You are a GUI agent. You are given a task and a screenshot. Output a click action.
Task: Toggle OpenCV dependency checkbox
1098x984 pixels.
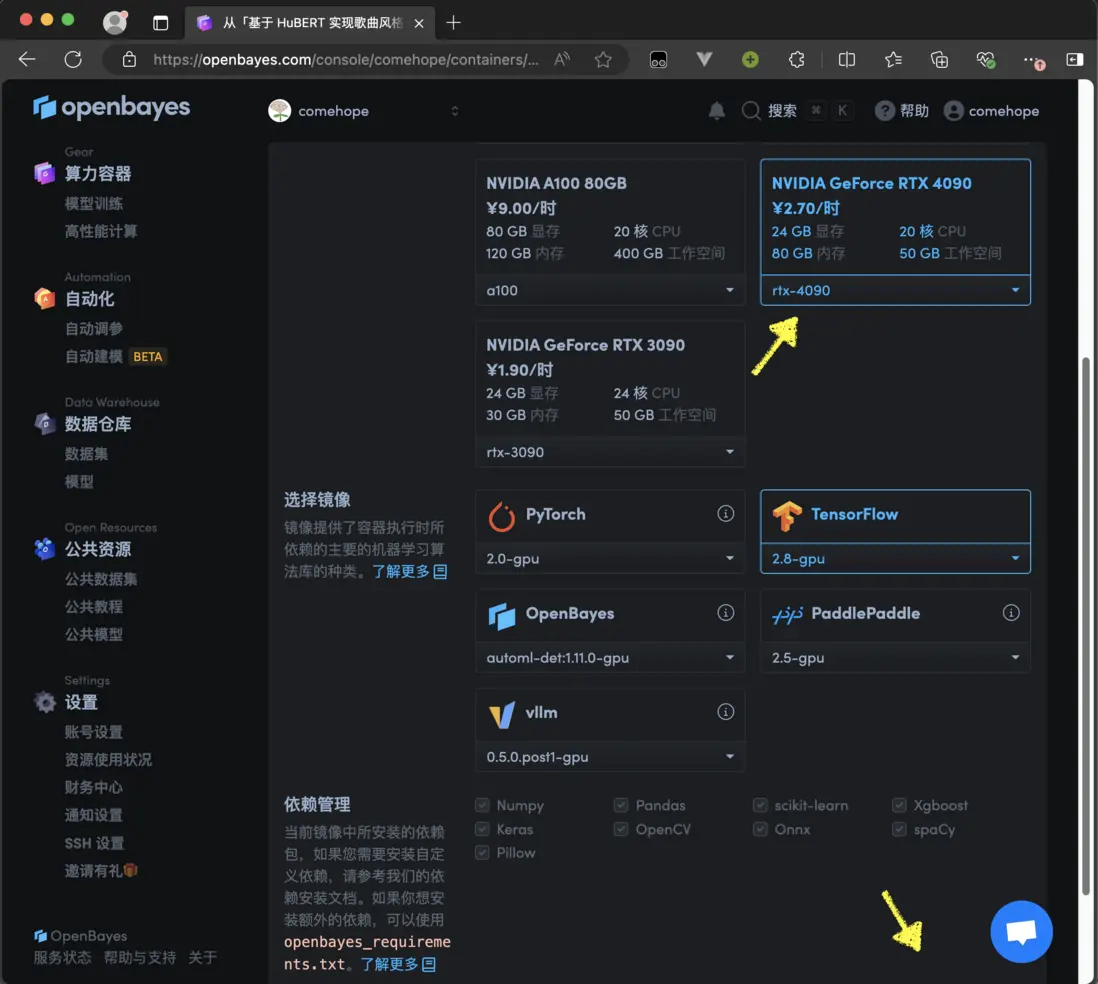tap(621, 829)
